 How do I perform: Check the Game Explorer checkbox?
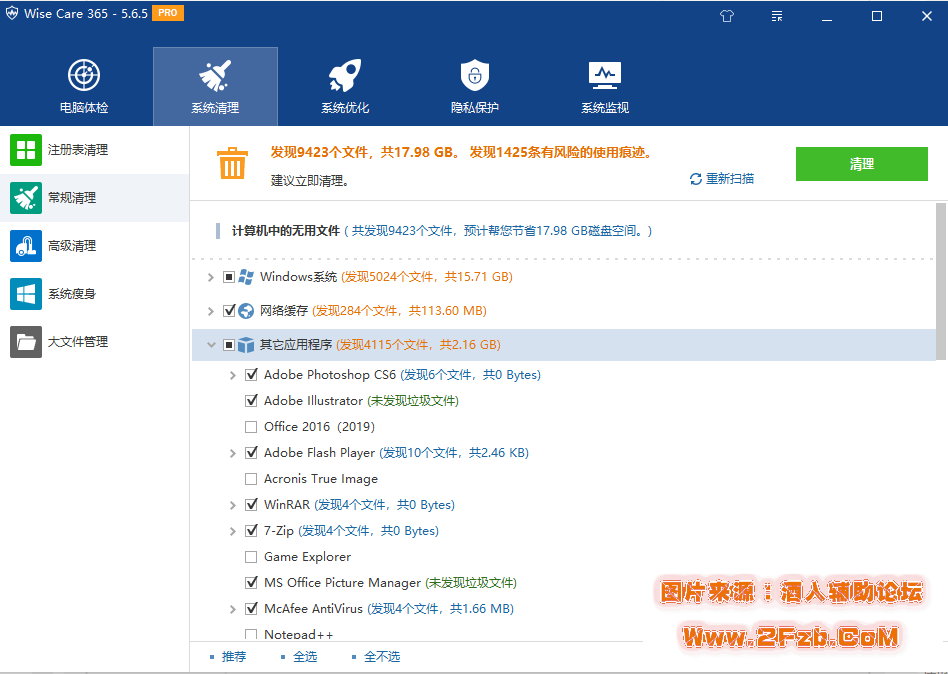click(x=251, y=557)
